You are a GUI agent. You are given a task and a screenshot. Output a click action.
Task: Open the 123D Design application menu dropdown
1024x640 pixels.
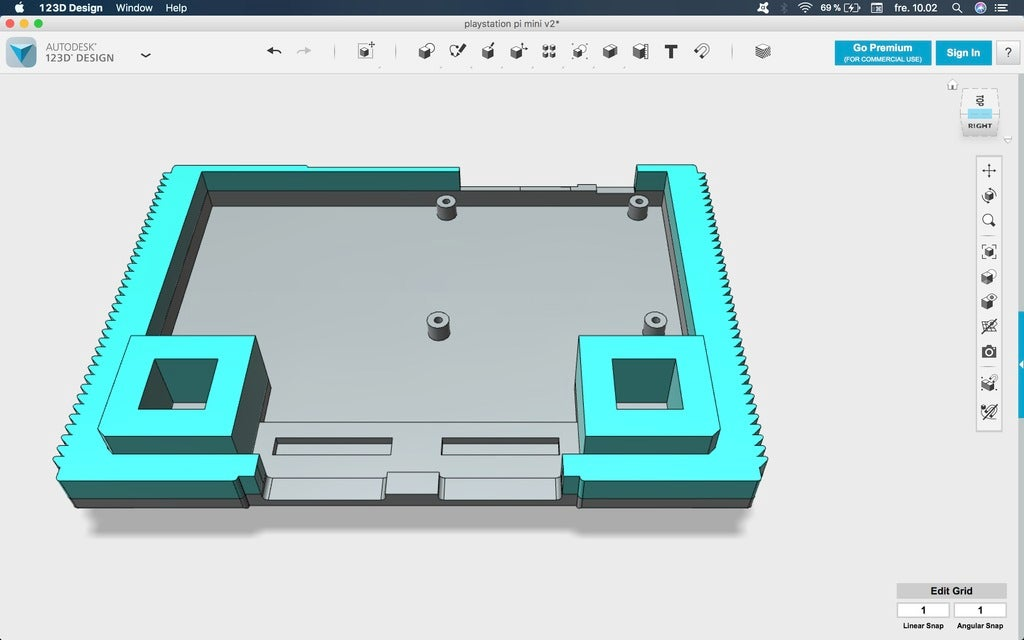[x=146, y=55]
